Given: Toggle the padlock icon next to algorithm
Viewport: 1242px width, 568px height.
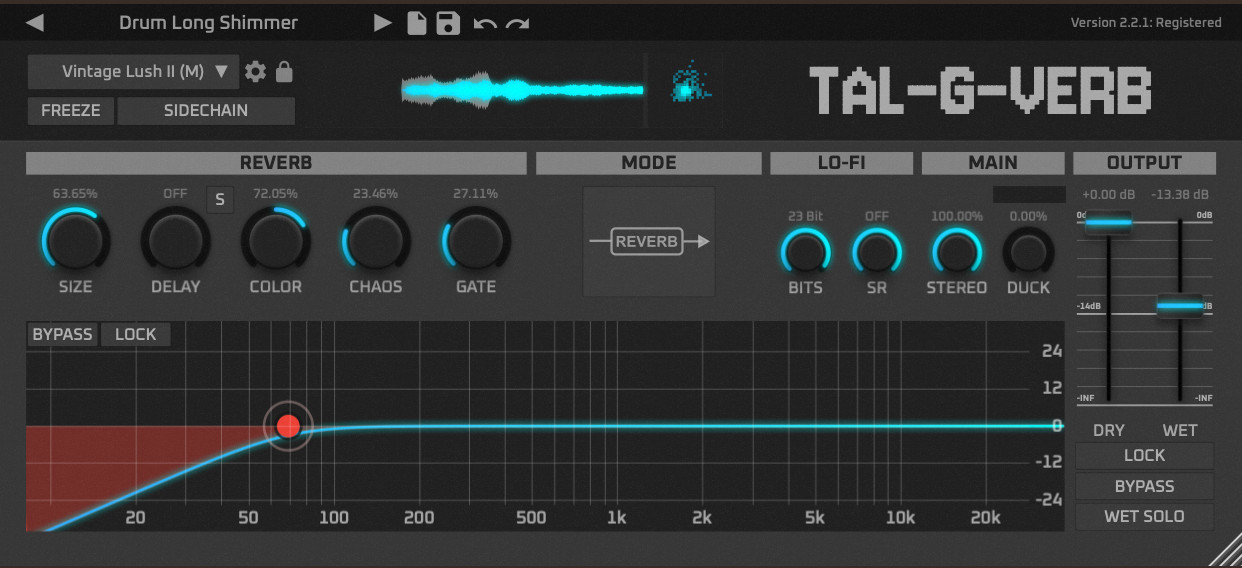Looking at the screenshot, I should 284,71.
